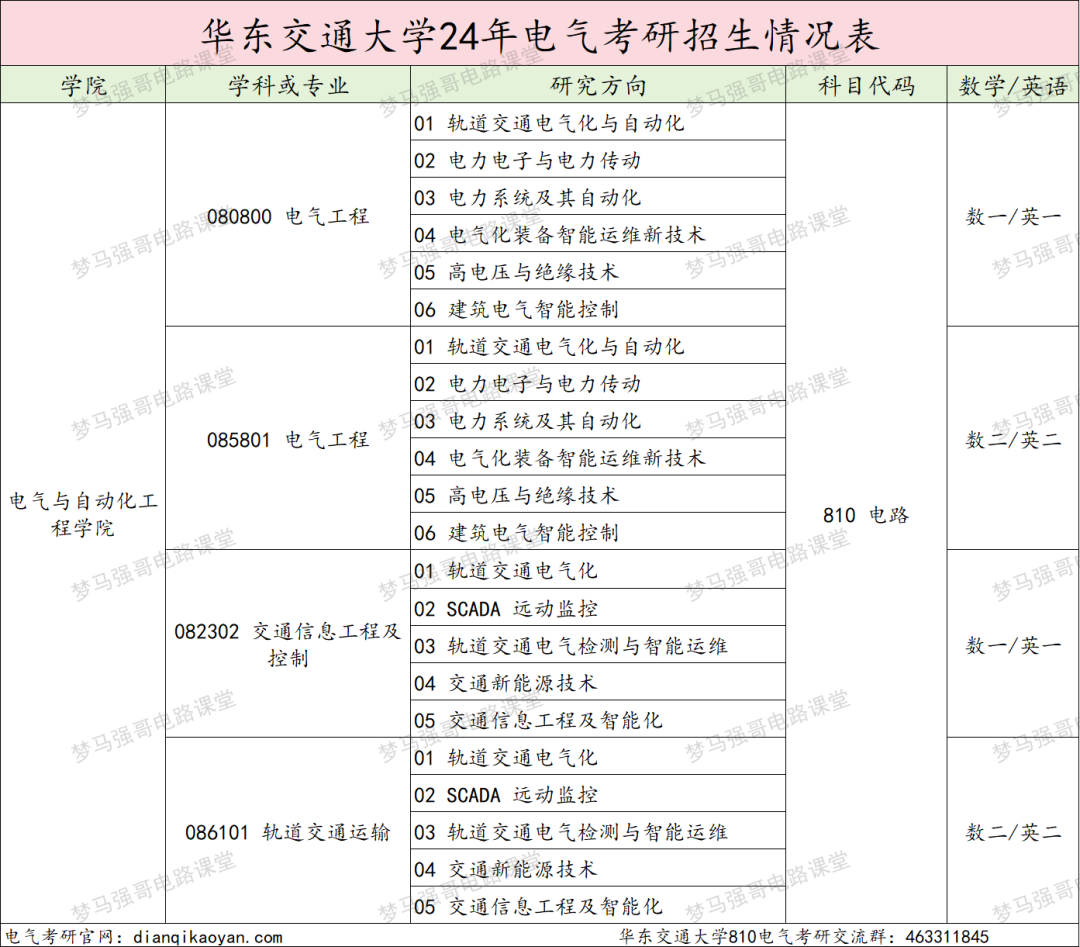Click the 082302 交通信息工程及控制 cell
The height and width of the screenshot is (947, 1080).
[287, 644]
